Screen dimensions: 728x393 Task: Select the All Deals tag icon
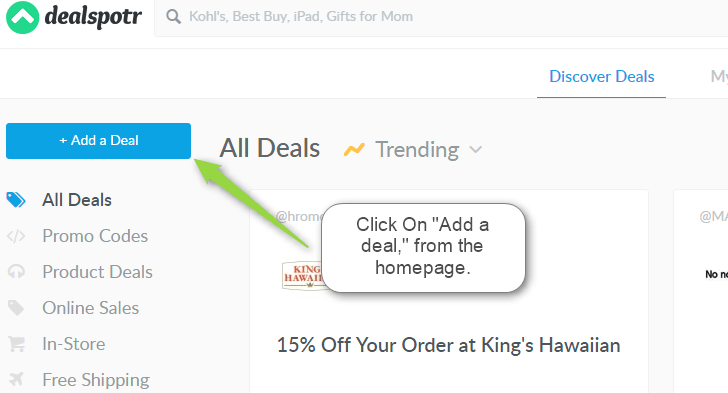pos(16,200)
